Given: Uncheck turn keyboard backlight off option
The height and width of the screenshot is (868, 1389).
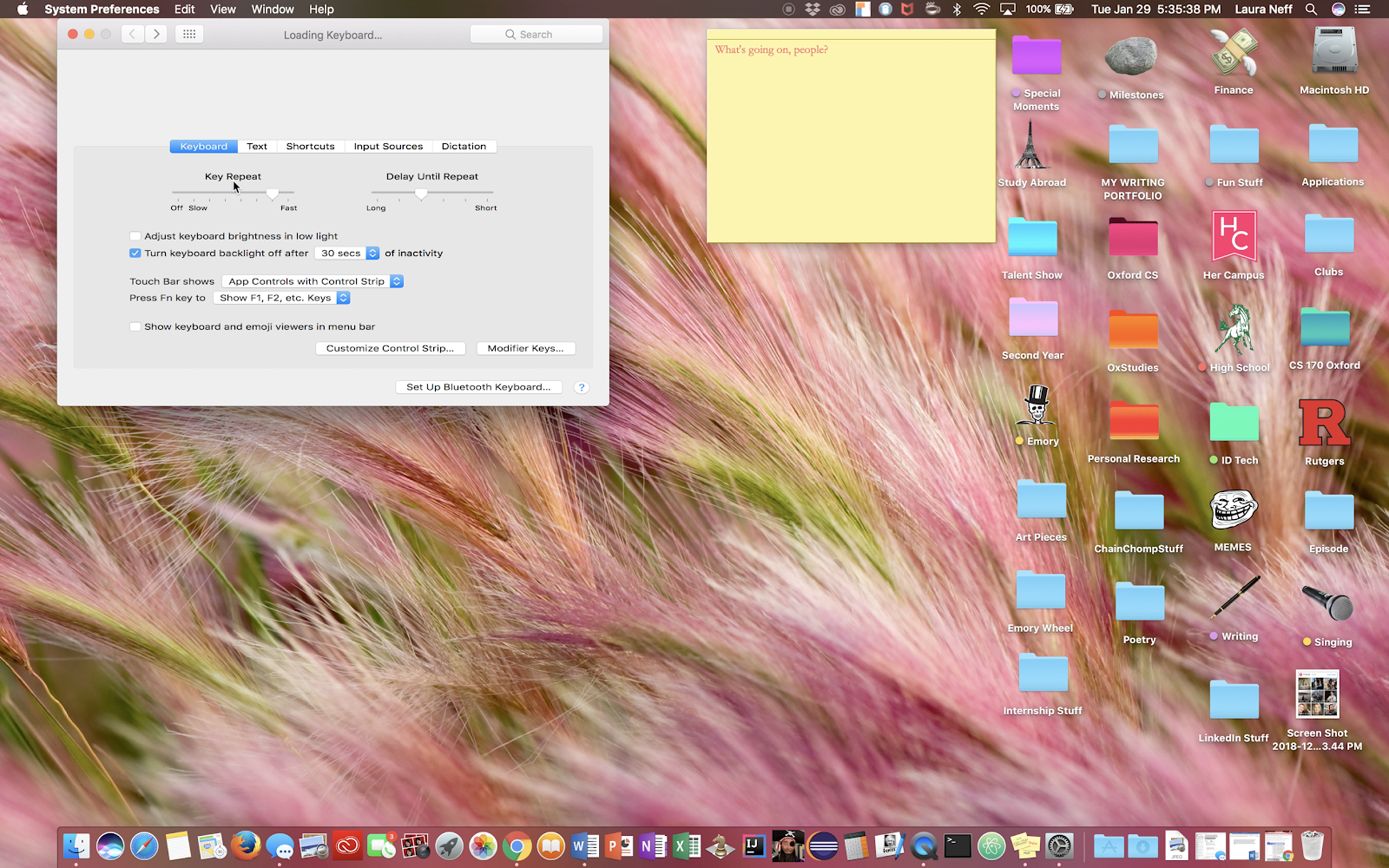Looking at the screenshot, I should 135,253.
